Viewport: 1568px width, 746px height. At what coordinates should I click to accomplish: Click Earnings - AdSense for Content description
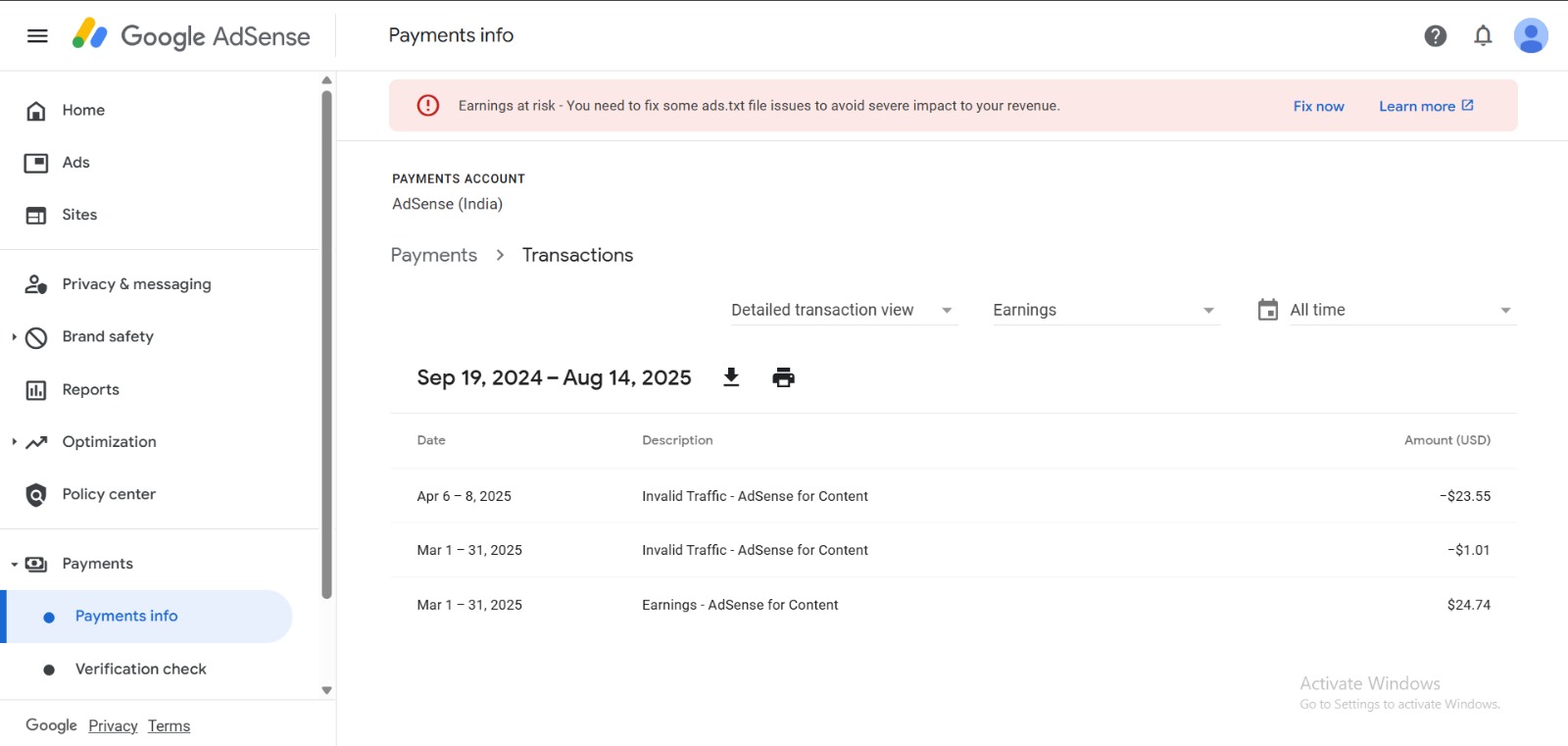pos(740,605)
